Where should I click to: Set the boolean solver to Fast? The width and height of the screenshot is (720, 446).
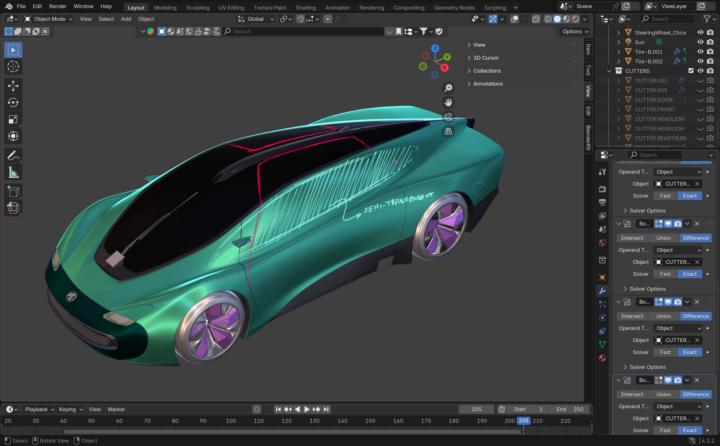(x=664, y=274)
